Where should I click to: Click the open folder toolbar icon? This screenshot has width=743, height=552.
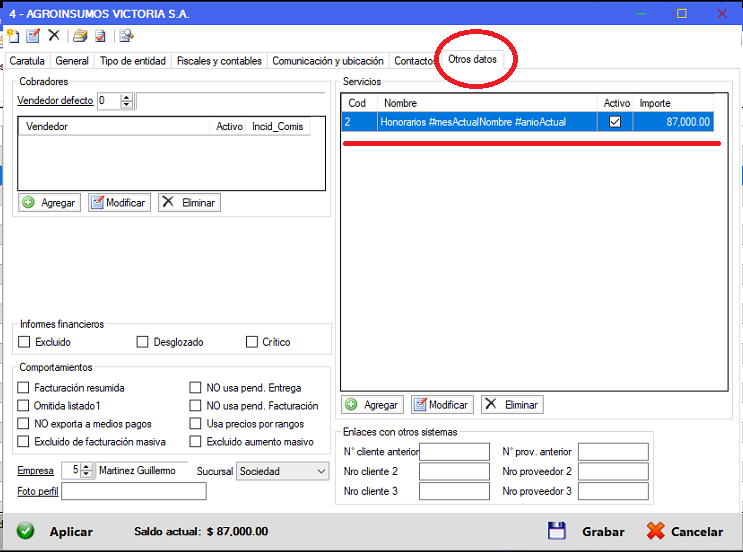pyautogui.click(x=80, y=36)
